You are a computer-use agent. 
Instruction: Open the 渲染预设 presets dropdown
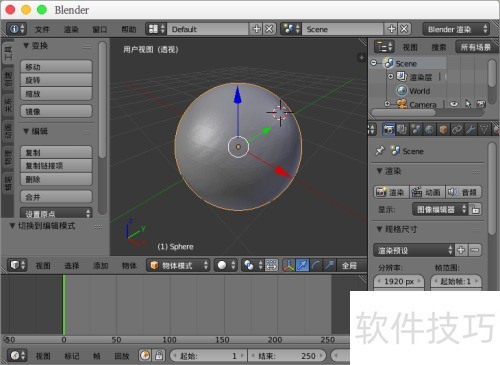click(x=414, y=250)
